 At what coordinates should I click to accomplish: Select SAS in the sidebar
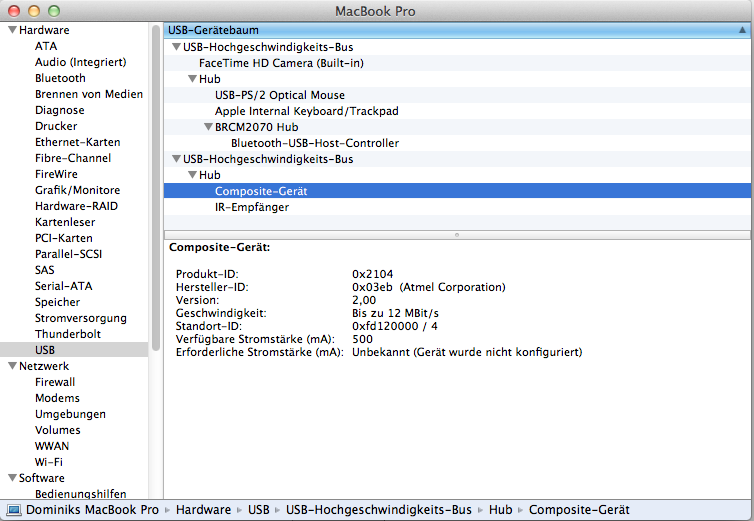(x=45, y=270)
